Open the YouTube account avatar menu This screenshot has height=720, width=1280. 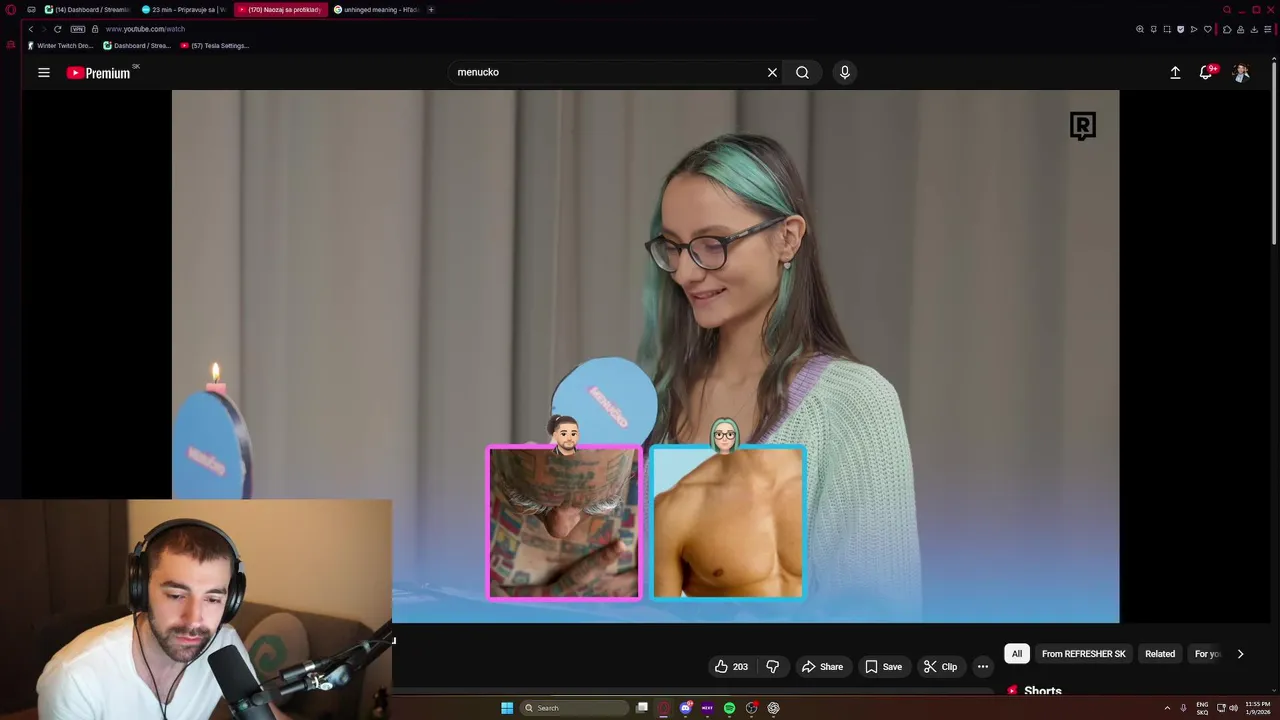(x=1241, y=72)
